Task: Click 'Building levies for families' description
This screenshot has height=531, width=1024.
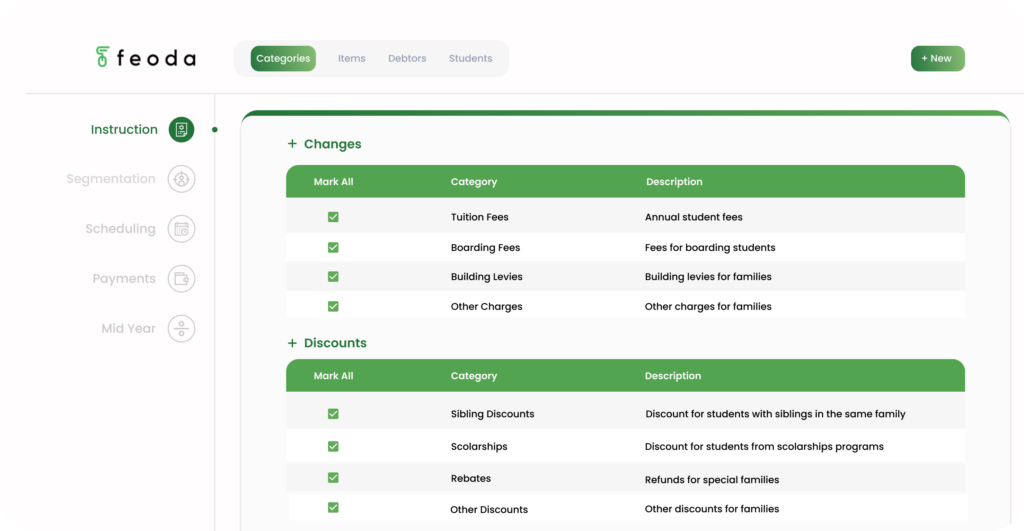Action: point(708,277)
